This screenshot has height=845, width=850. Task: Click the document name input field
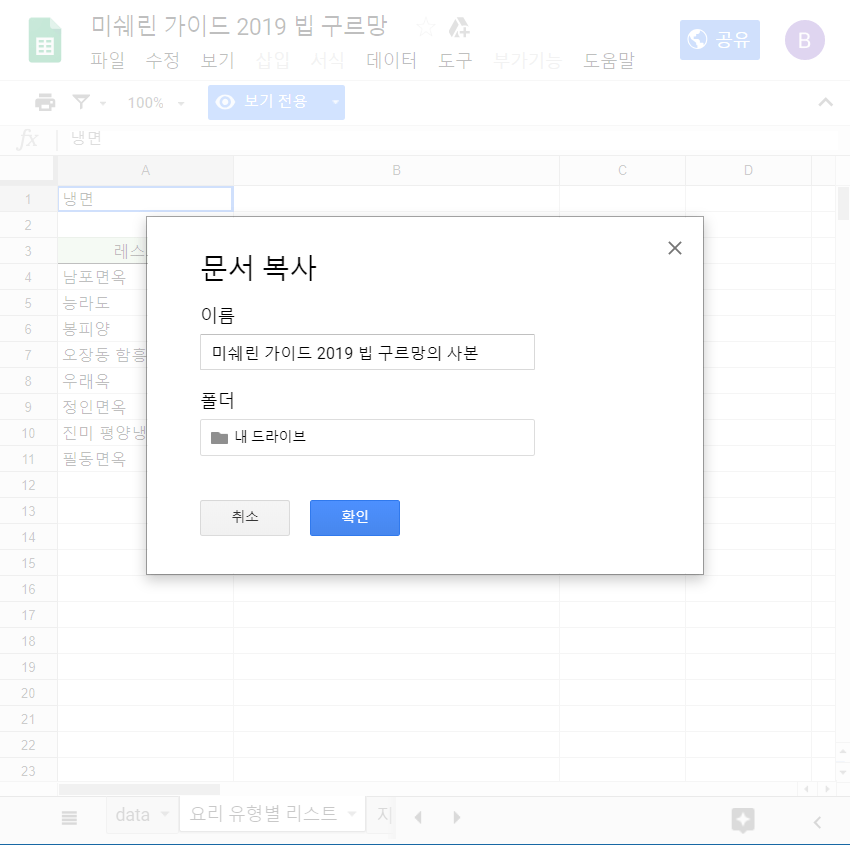coord(367,352)
